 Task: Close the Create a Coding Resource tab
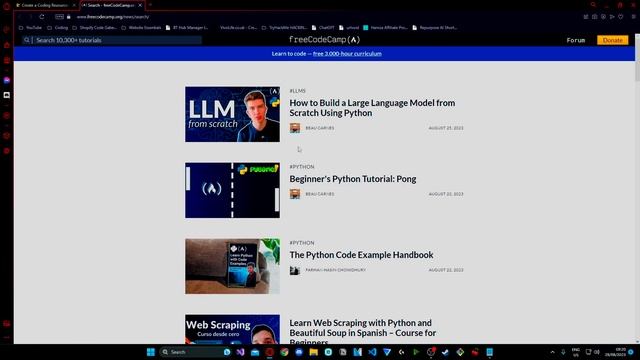pos(74,5)
